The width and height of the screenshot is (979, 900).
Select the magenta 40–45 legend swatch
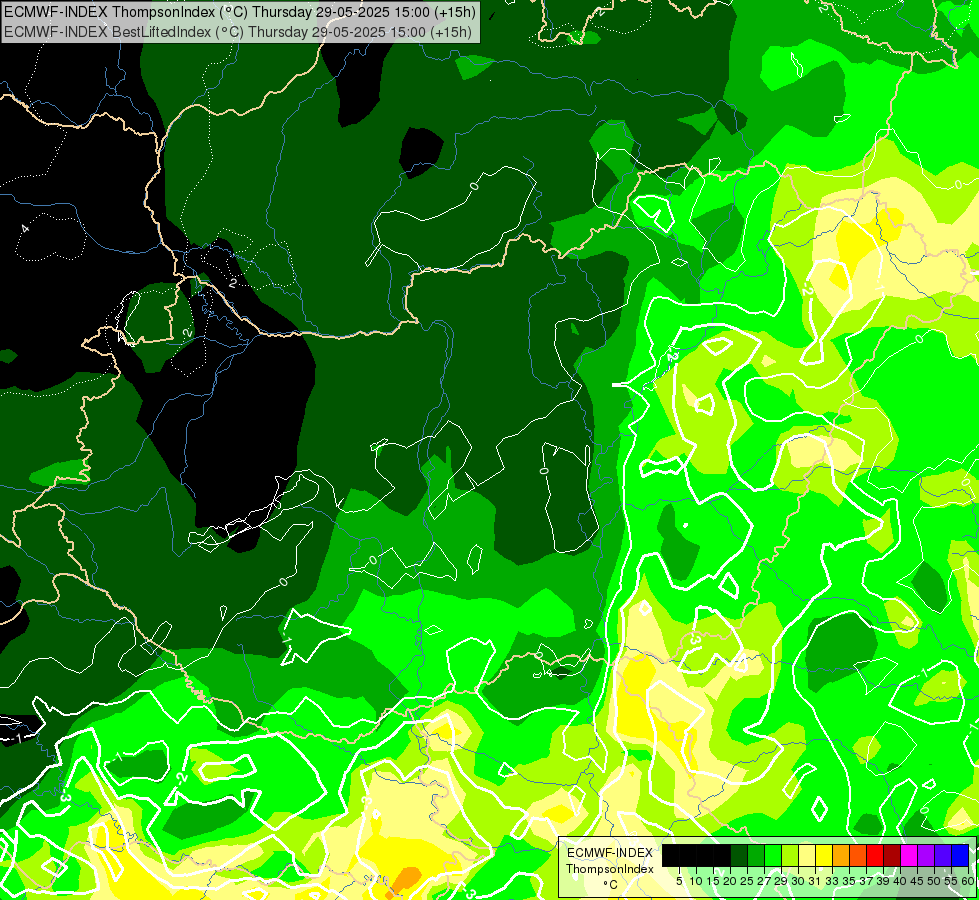(910, 856)
